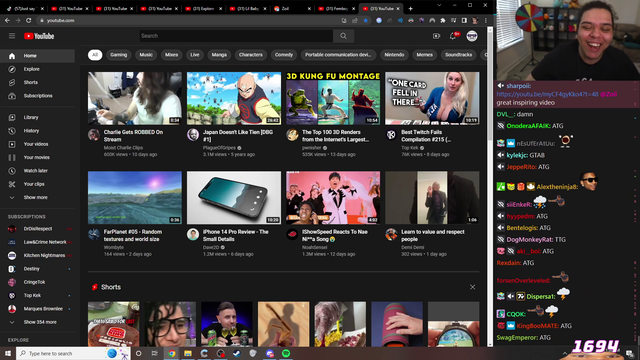The height and width of the screenshot is (360, 640).
Task: Select the Soundtracks filter chip
Action: [x=458, y=55]
